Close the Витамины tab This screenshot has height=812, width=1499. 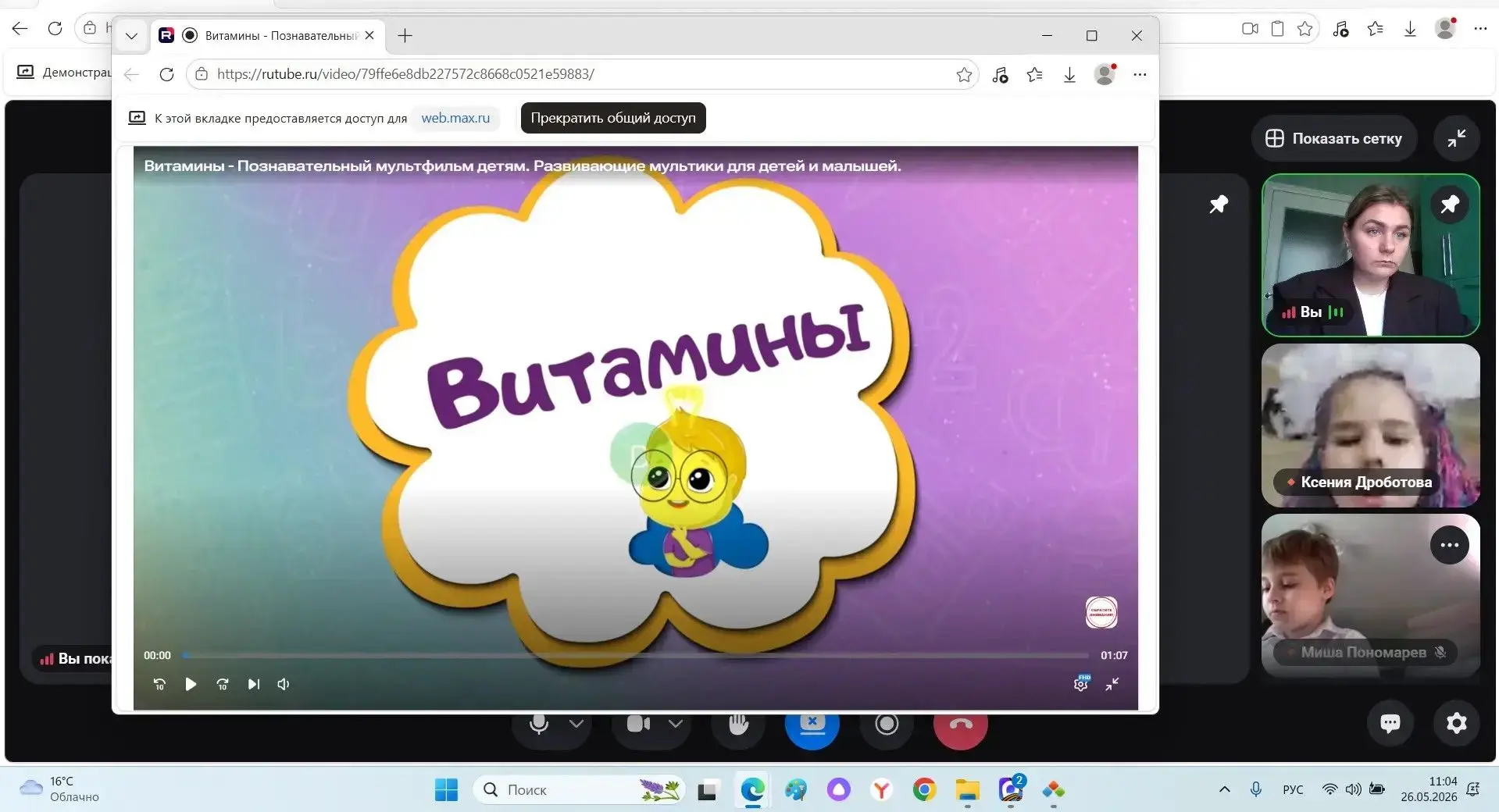coord(369,36)
